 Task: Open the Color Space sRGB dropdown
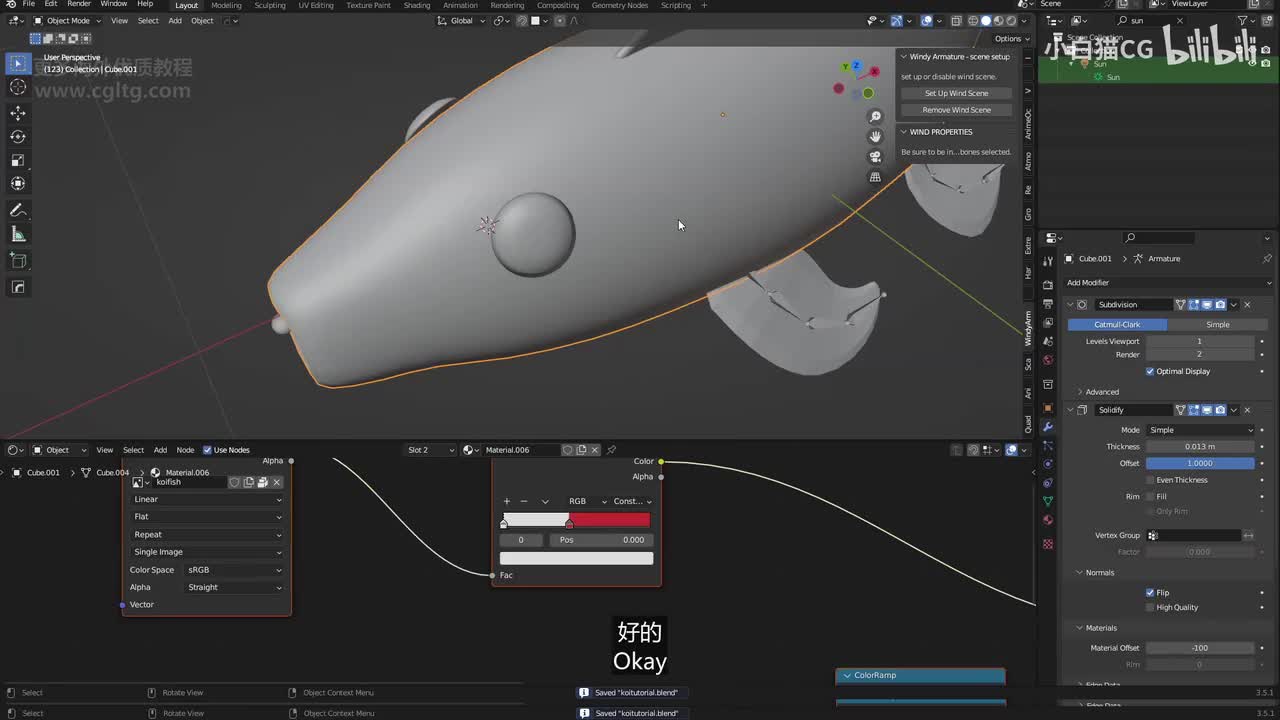(x=235, y=570)
